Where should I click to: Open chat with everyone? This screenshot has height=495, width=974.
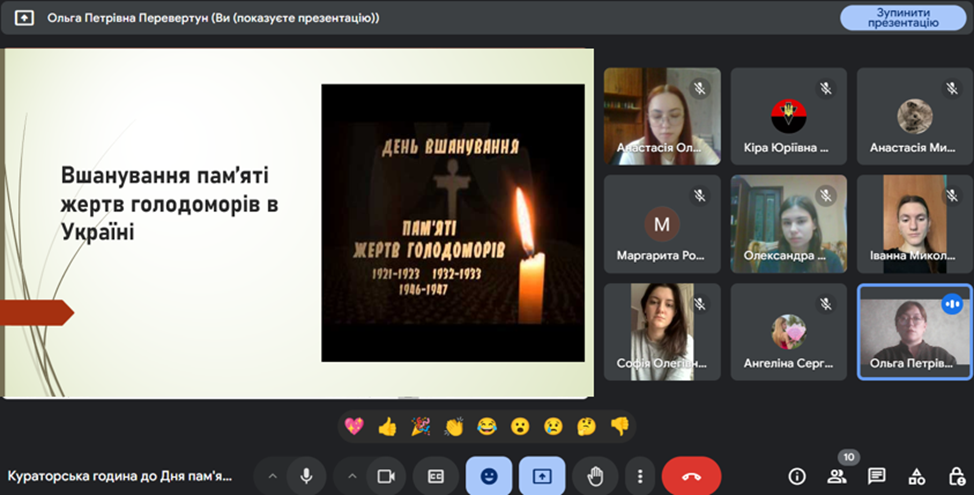[x=876, y=476]
